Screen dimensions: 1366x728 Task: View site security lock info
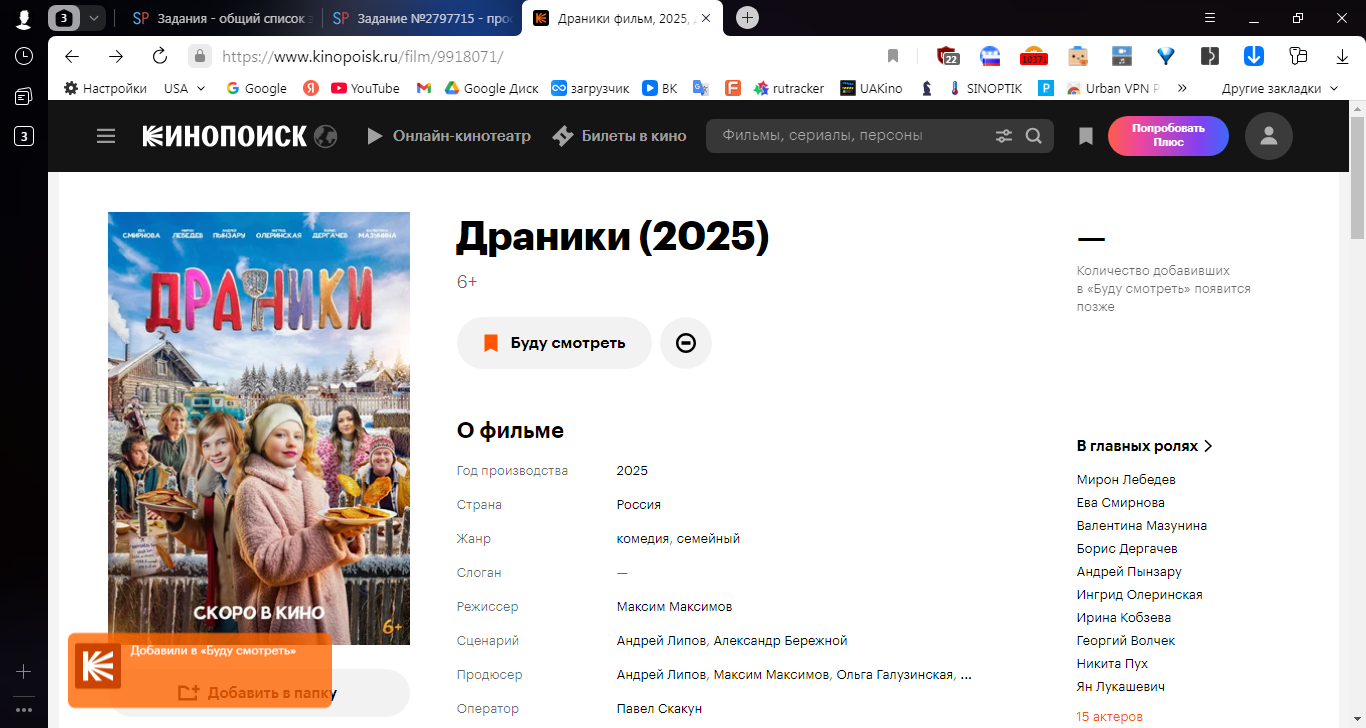pos(200,56)
